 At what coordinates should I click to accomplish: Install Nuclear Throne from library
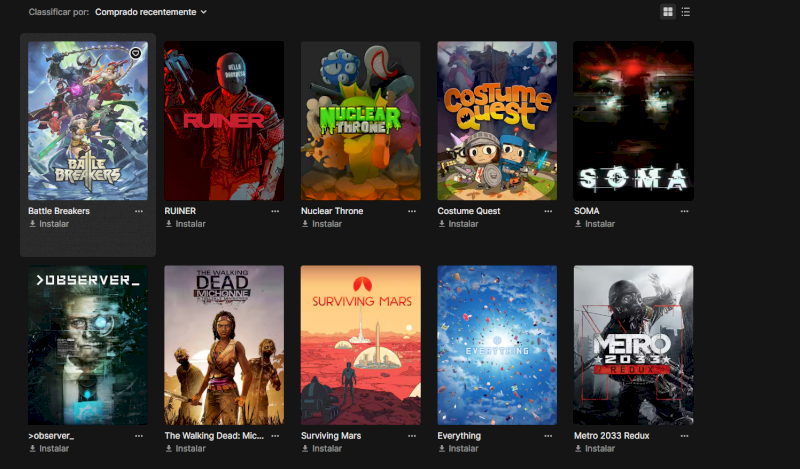[321, 224]
